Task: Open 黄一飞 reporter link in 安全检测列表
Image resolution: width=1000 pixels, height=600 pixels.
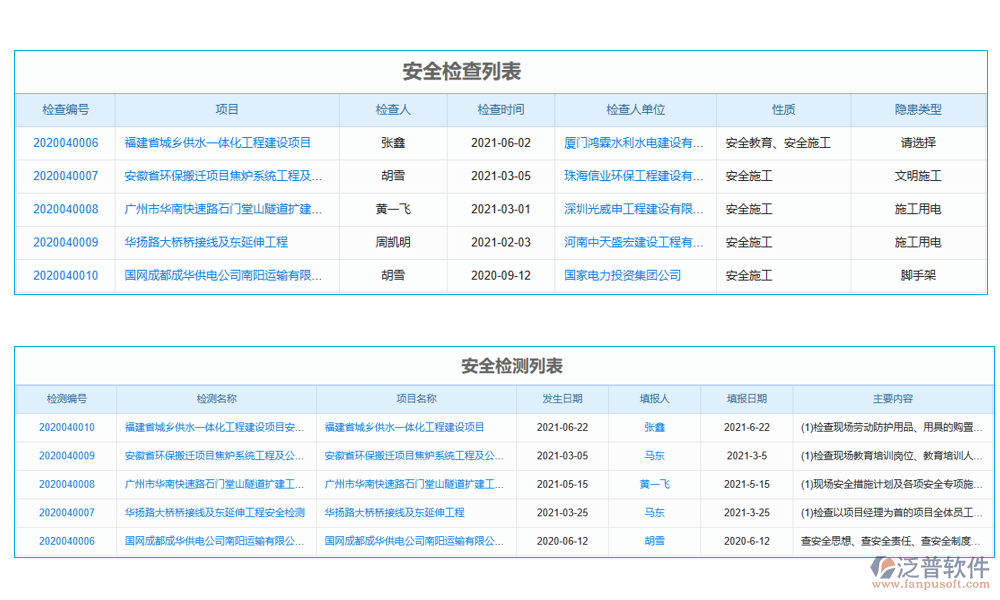Action: pyautogui.click(x=654, y=484)
